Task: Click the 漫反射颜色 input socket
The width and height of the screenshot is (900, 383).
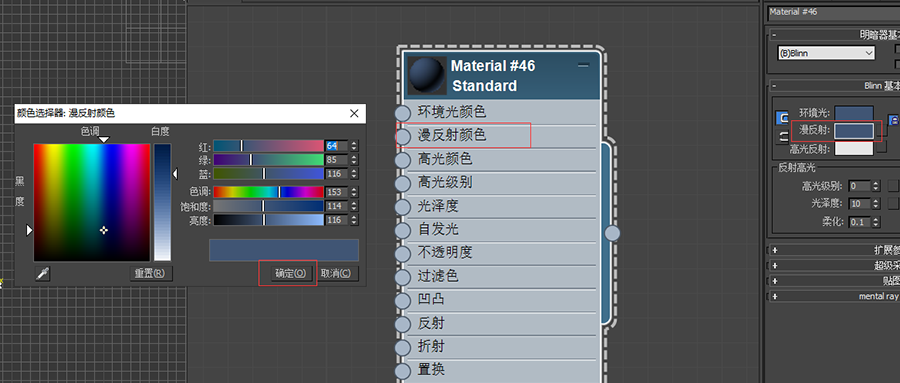Action: [403, 136]
